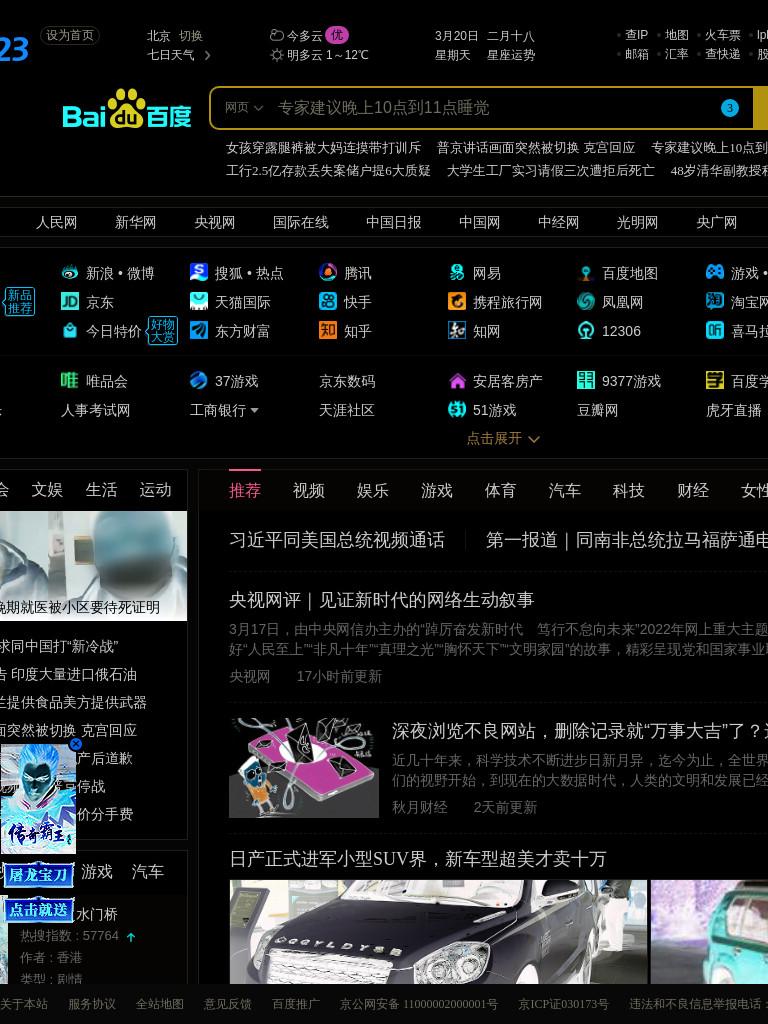
Task: Select the 体育 tab
Action: (x=500, y=490)
